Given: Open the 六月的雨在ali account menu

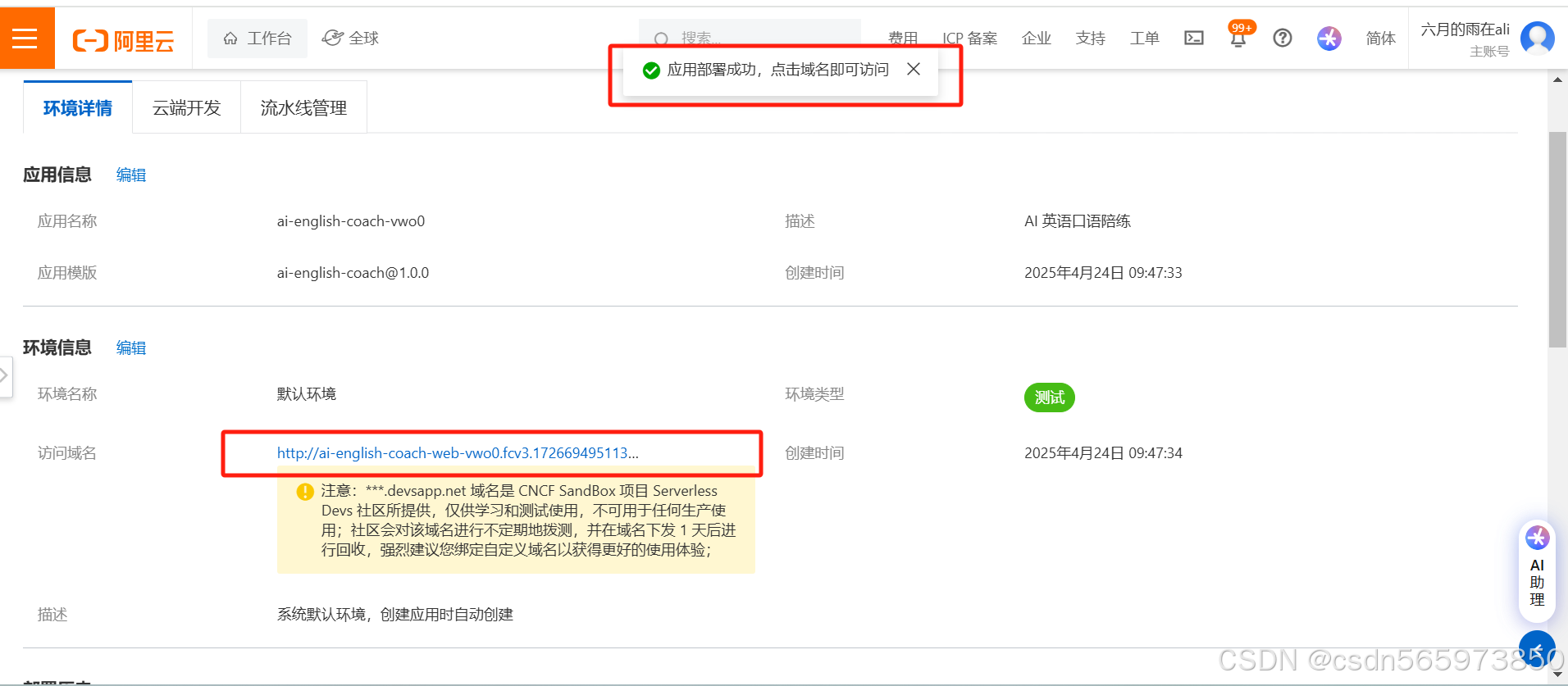Looking at the screenshot, I should point(1465,39).
